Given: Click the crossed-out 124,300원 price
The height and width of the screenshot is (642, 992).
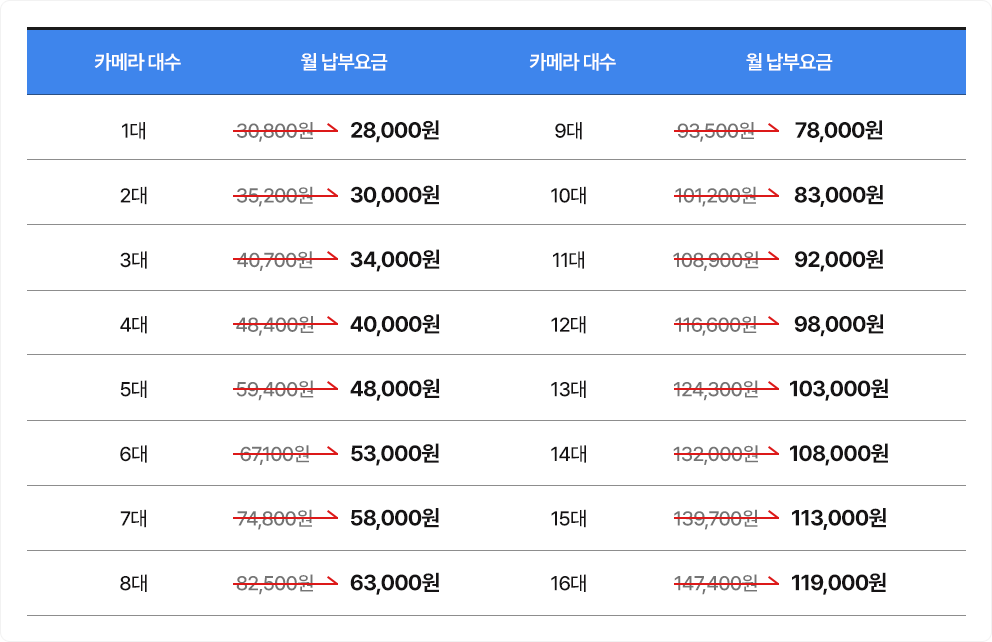Looking at the screenshot, I should 716,389.
